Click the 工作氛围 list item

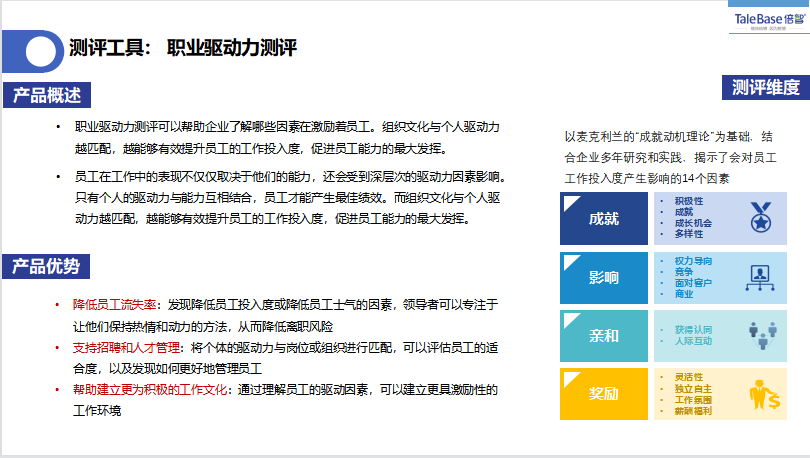[693, 400]
